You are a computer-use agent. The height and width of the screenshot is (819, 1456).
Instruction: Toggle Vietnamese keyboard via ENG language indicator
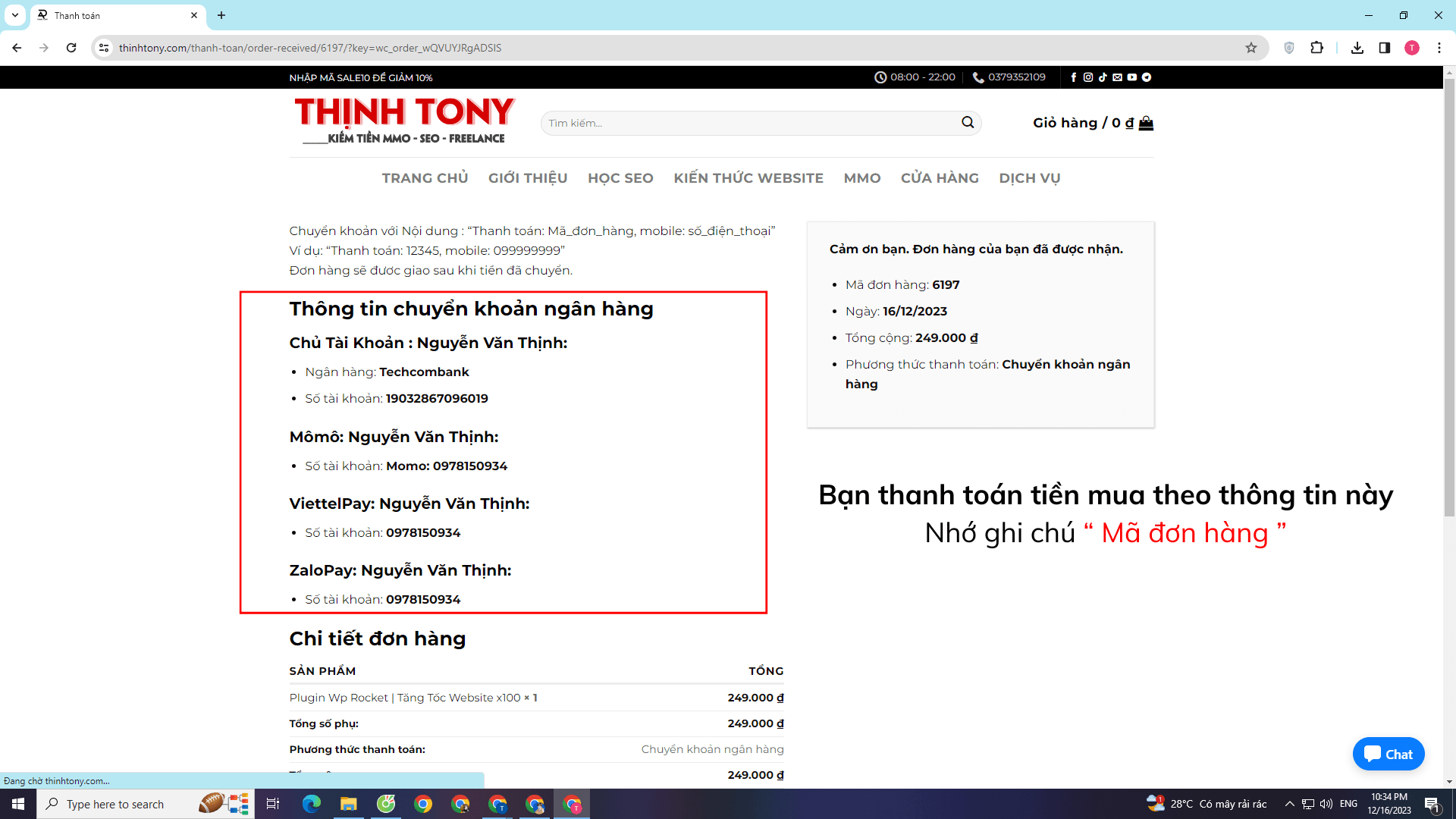(x=1348, y=804)
